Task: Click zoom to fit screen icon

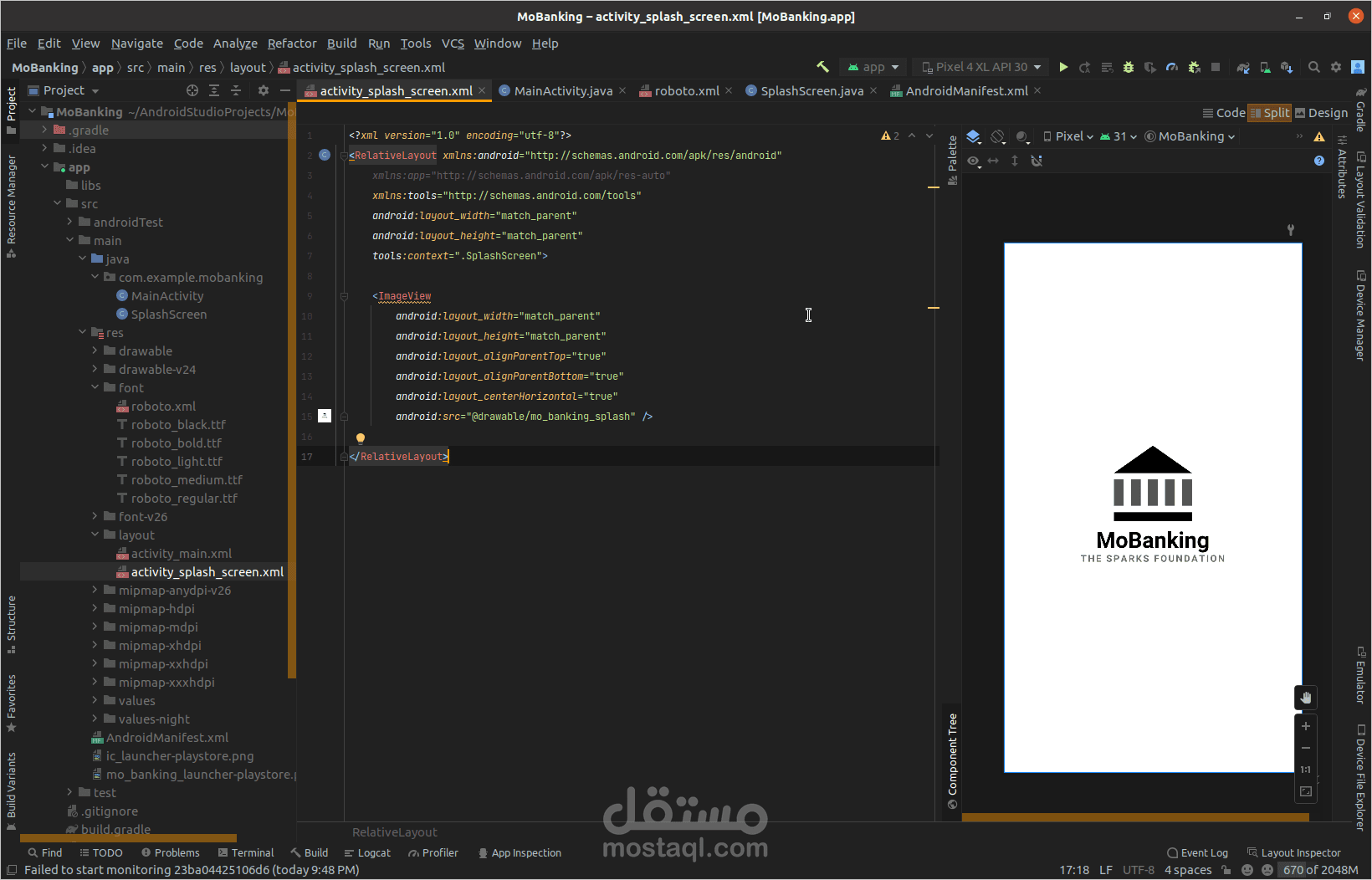Action: [x=1306, y=791]
